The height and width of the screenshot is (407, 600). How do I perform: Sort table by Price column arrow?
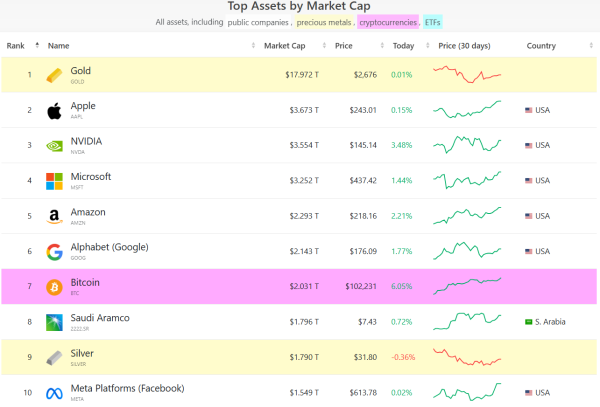(x=382, y=46)
